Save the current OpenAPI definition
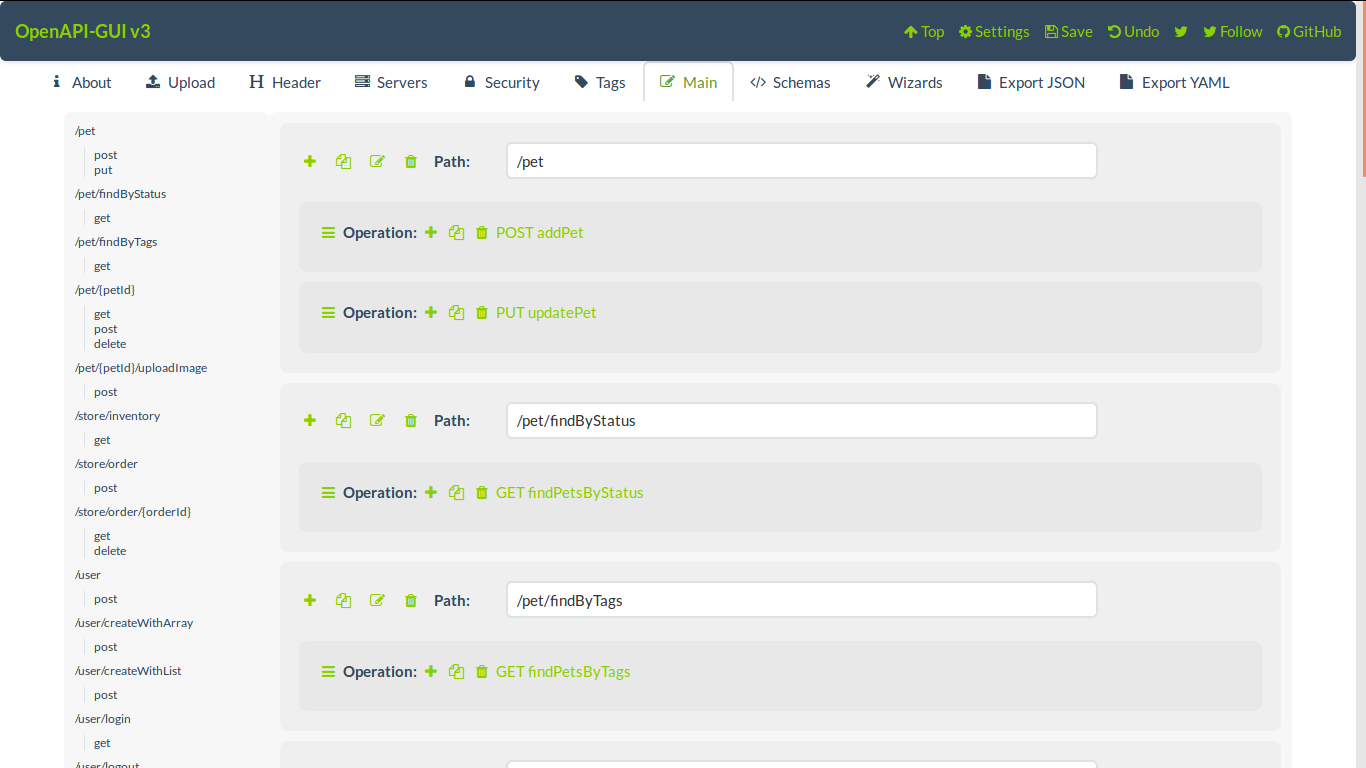 click(1068, 31)
